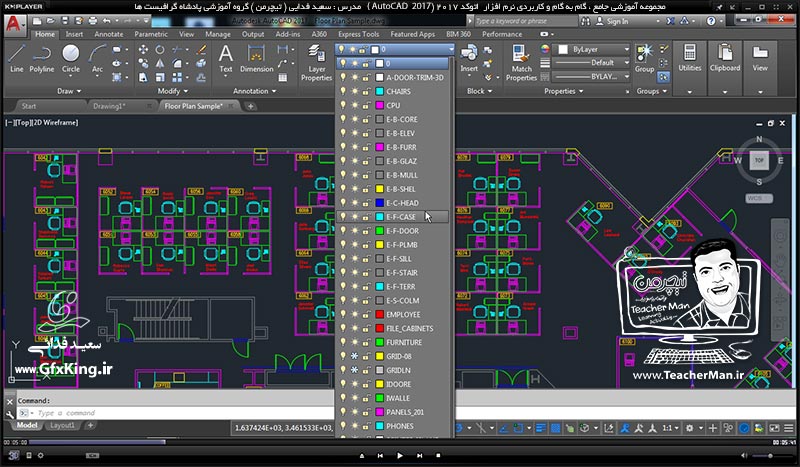The image size is (800, 467).
Task: Switch to the Layout1 tab
Action: pyautogui.click(x=62, y=425)
